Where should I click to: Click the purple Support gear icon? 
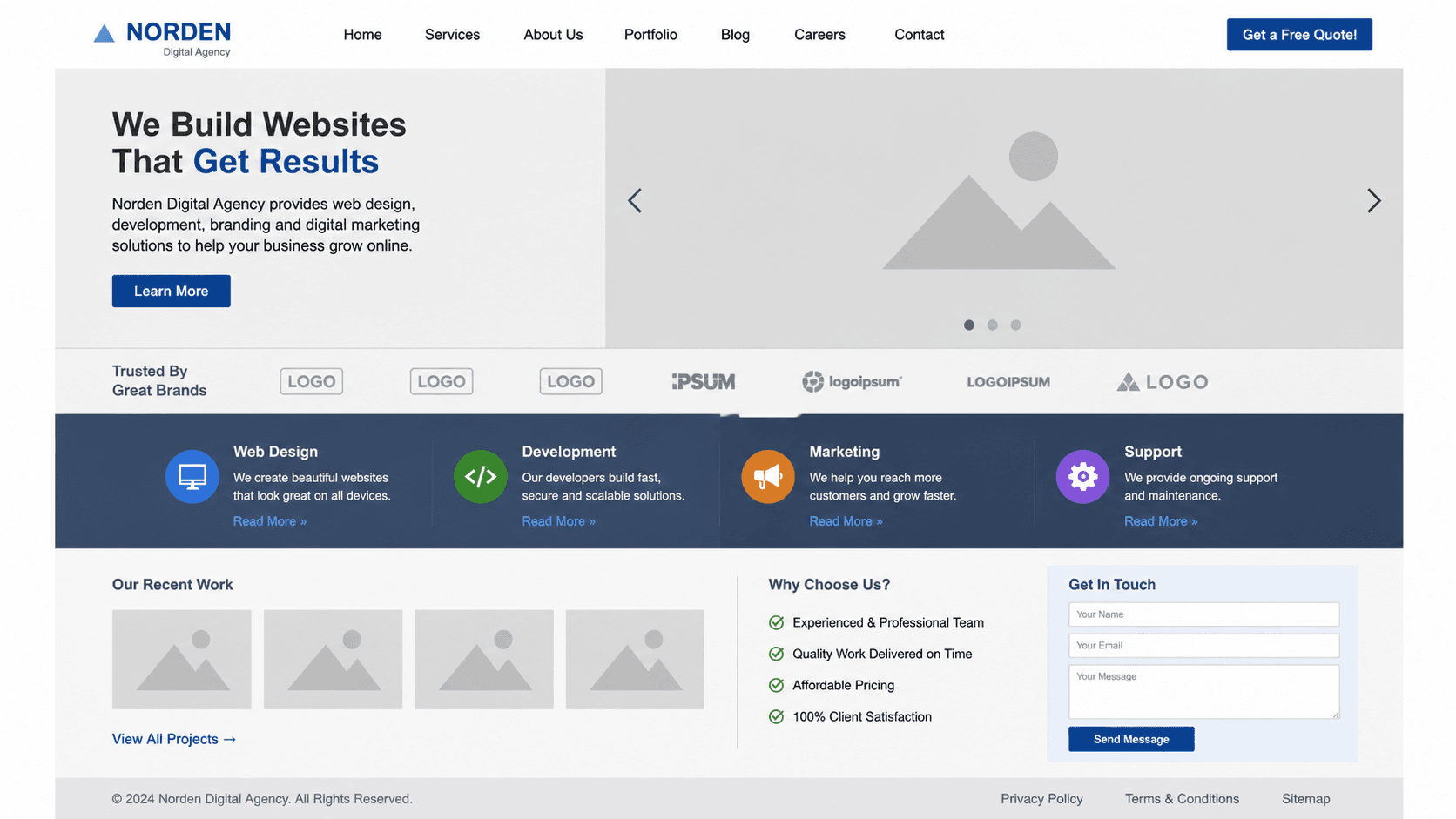click(x=1083, y=476)
